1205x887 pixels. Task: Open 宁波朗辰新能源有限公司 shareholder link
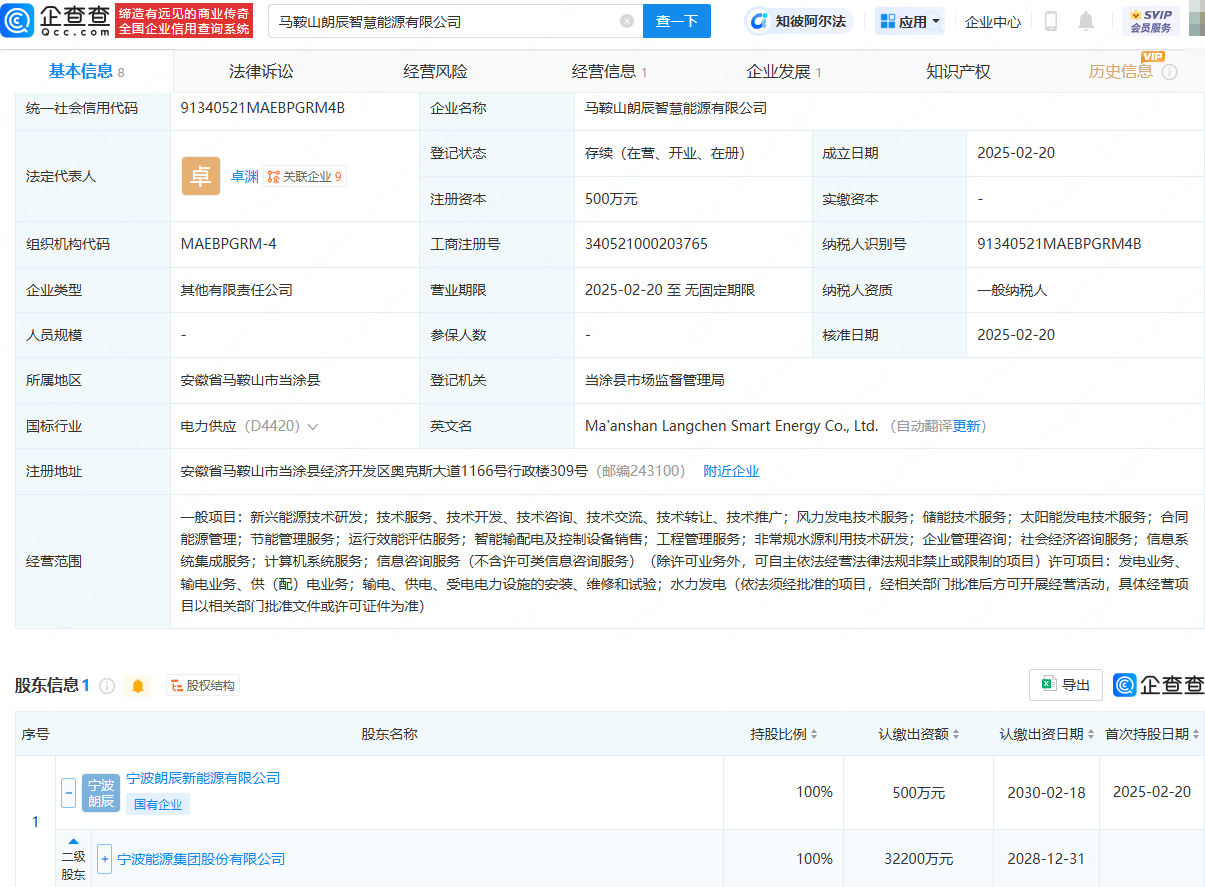point(203,778)
